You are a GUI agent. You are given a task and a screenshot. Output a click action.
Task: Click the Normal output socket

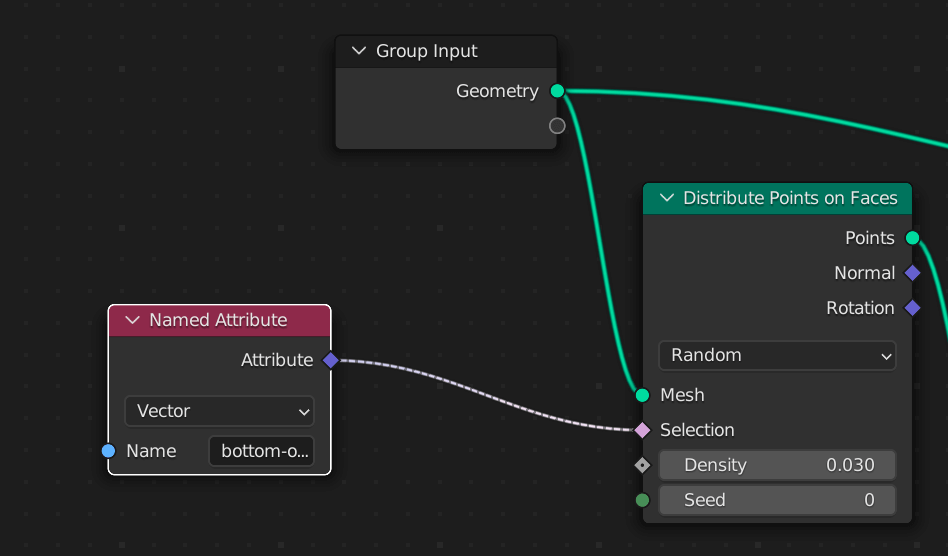(912, 273)
